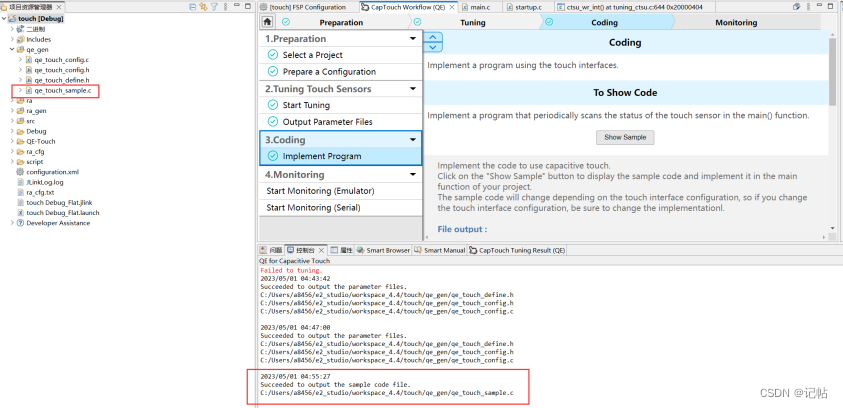The image size is (843, 408).
Task: Click the check icon beside Prepare a Configuration
Action: (x=273, y=71)
